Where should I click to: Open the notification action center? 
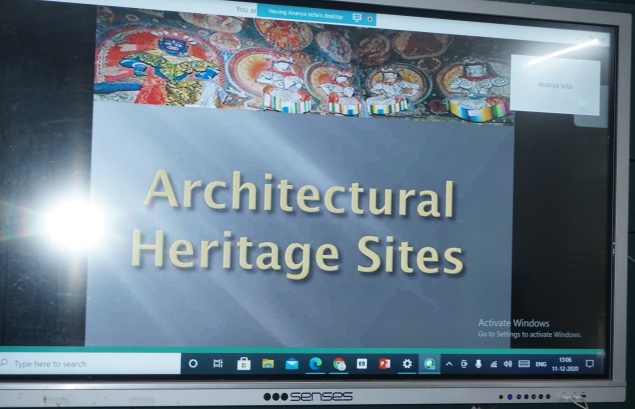[590, 364]
